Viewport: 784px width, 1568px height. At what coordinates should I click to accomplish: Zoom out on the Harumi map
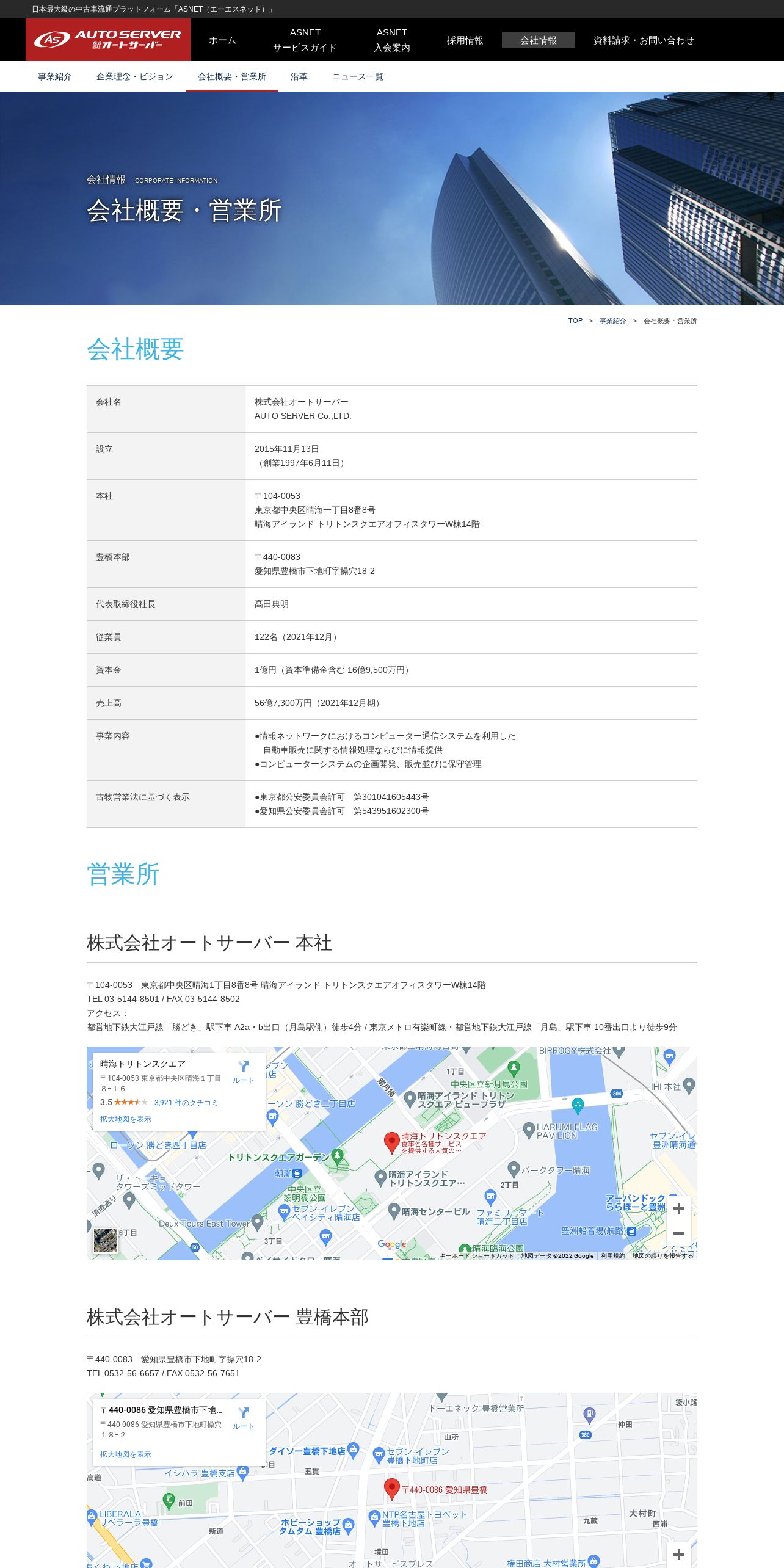point(678,1233)
